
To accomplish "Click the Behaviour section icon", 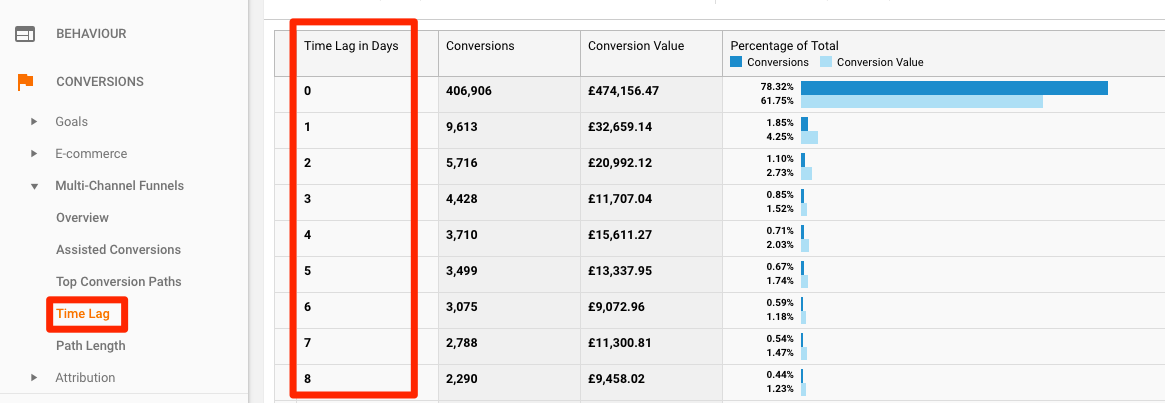I will (25, 34).
